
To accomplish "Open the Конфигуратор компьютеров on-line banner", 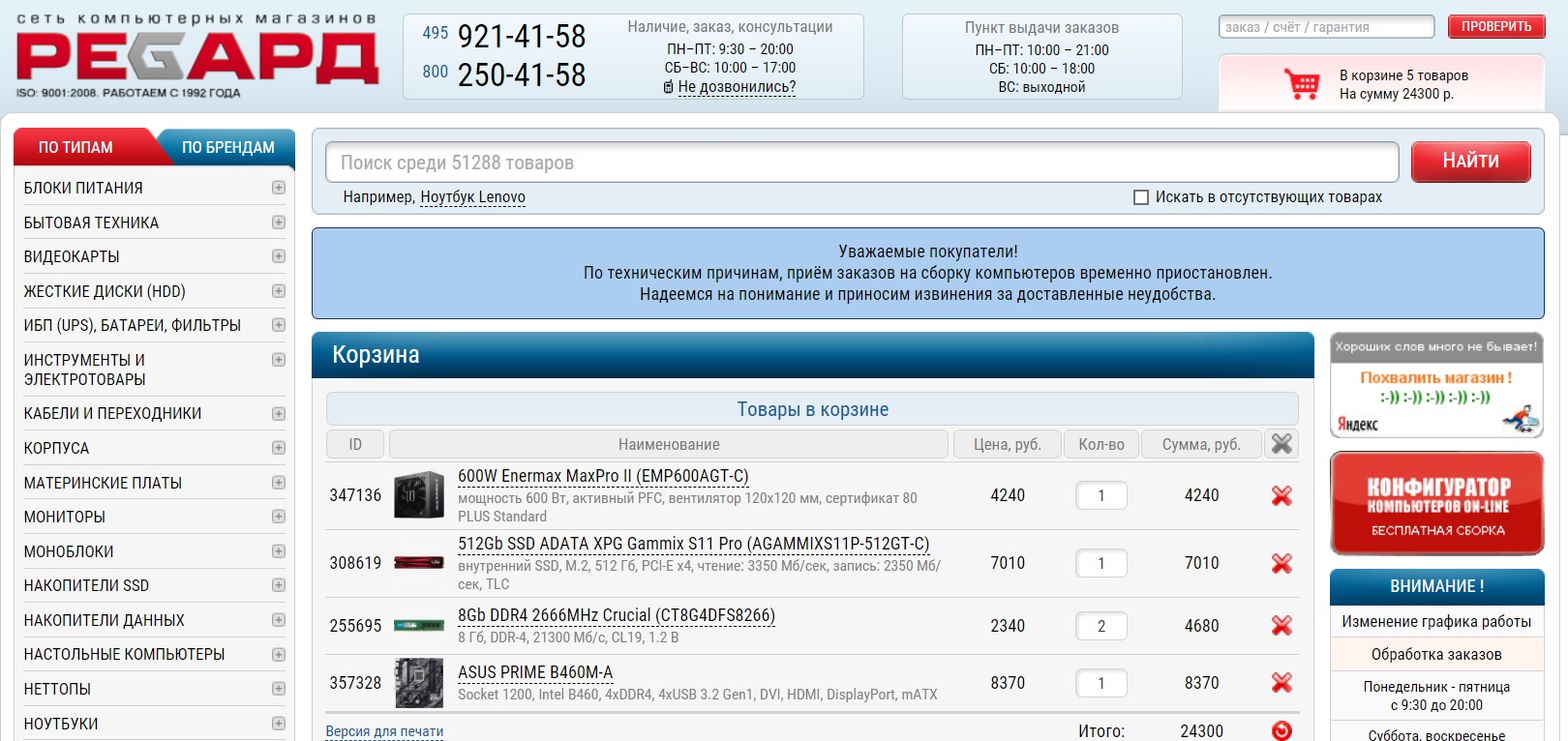I will coord(1436,504).
